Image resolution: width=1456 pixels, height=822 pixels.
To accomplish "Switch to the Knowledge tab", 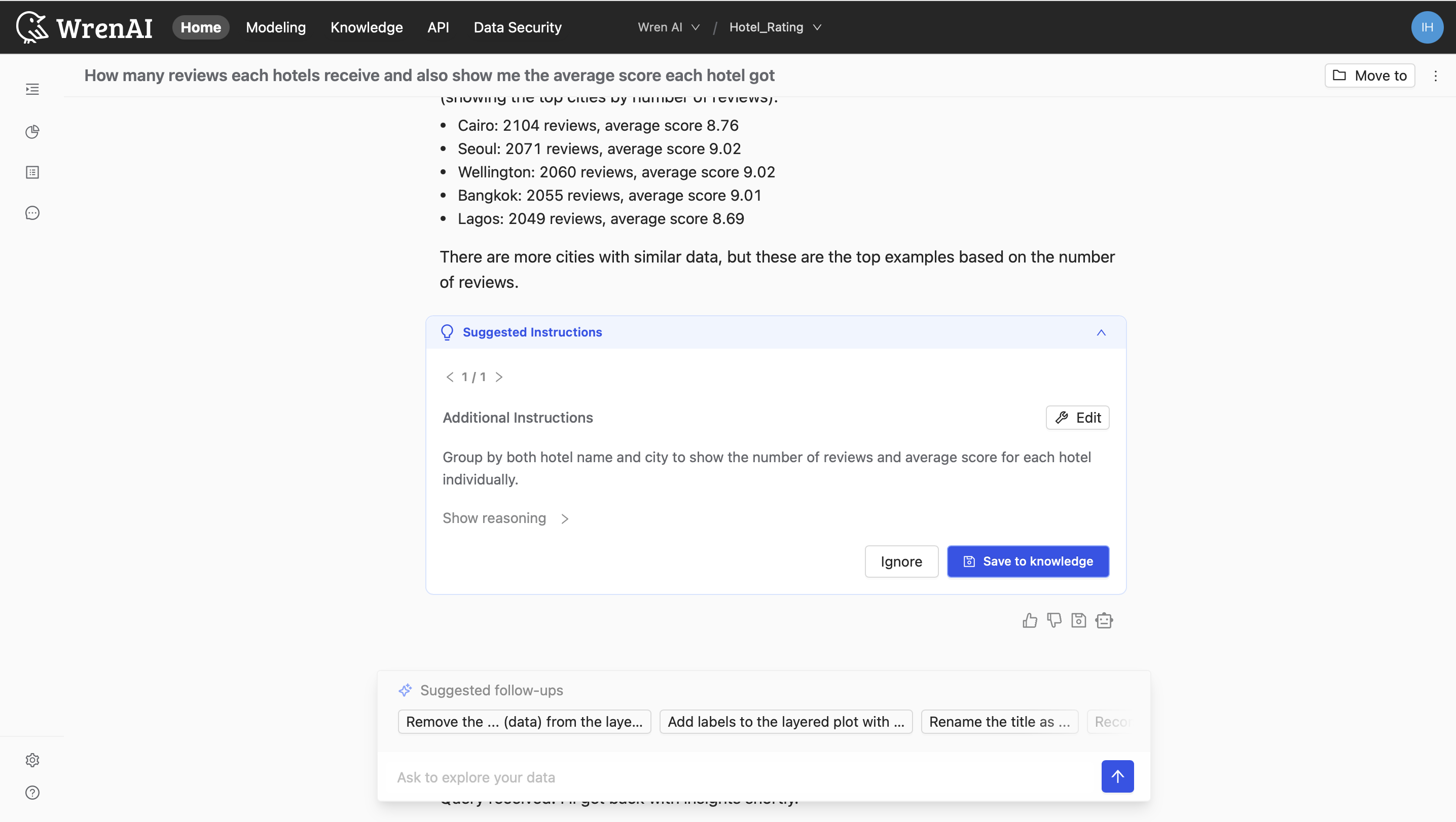I will tap(366, 27).
